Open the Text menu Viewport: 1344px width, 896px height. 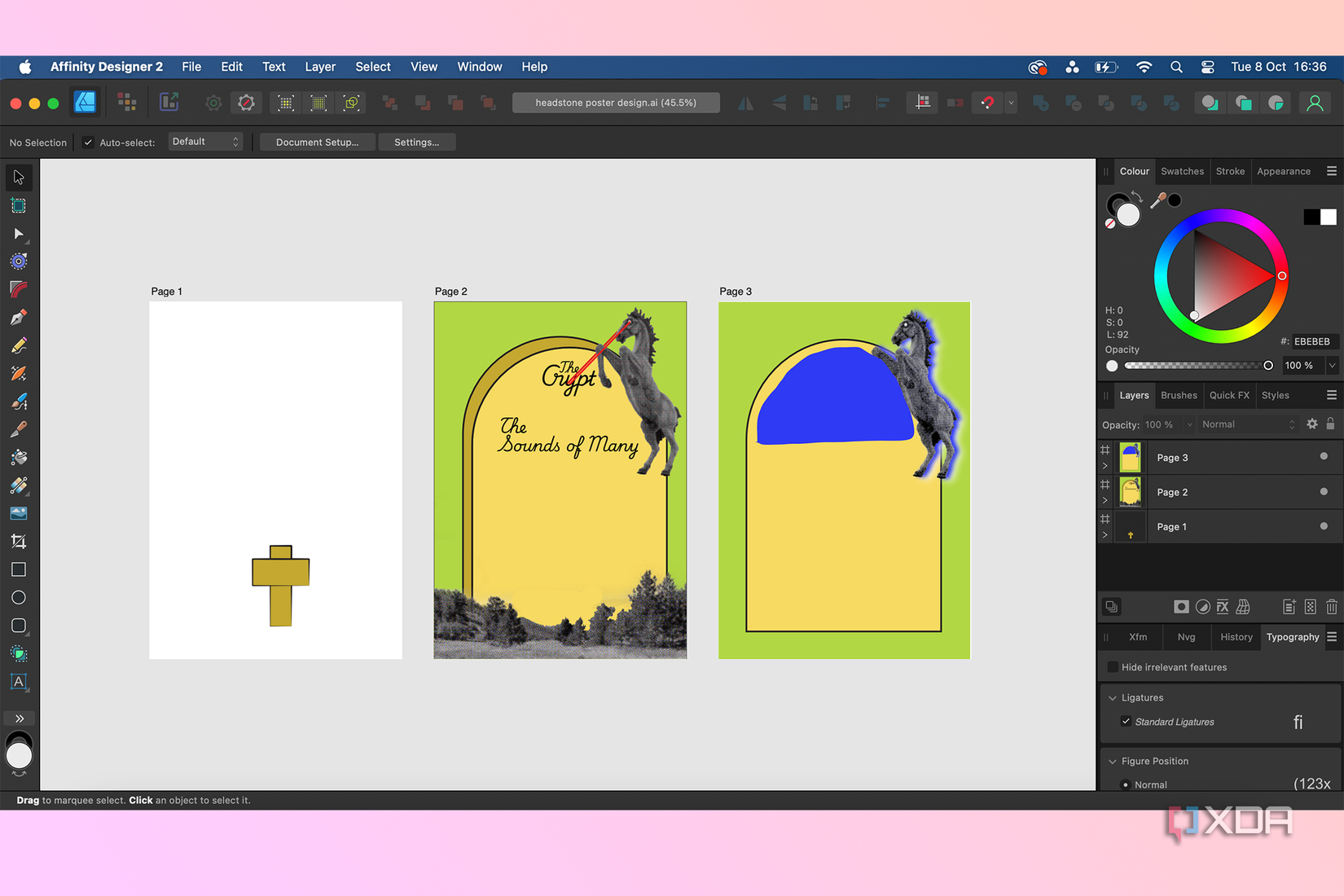[x=274, y=67]
